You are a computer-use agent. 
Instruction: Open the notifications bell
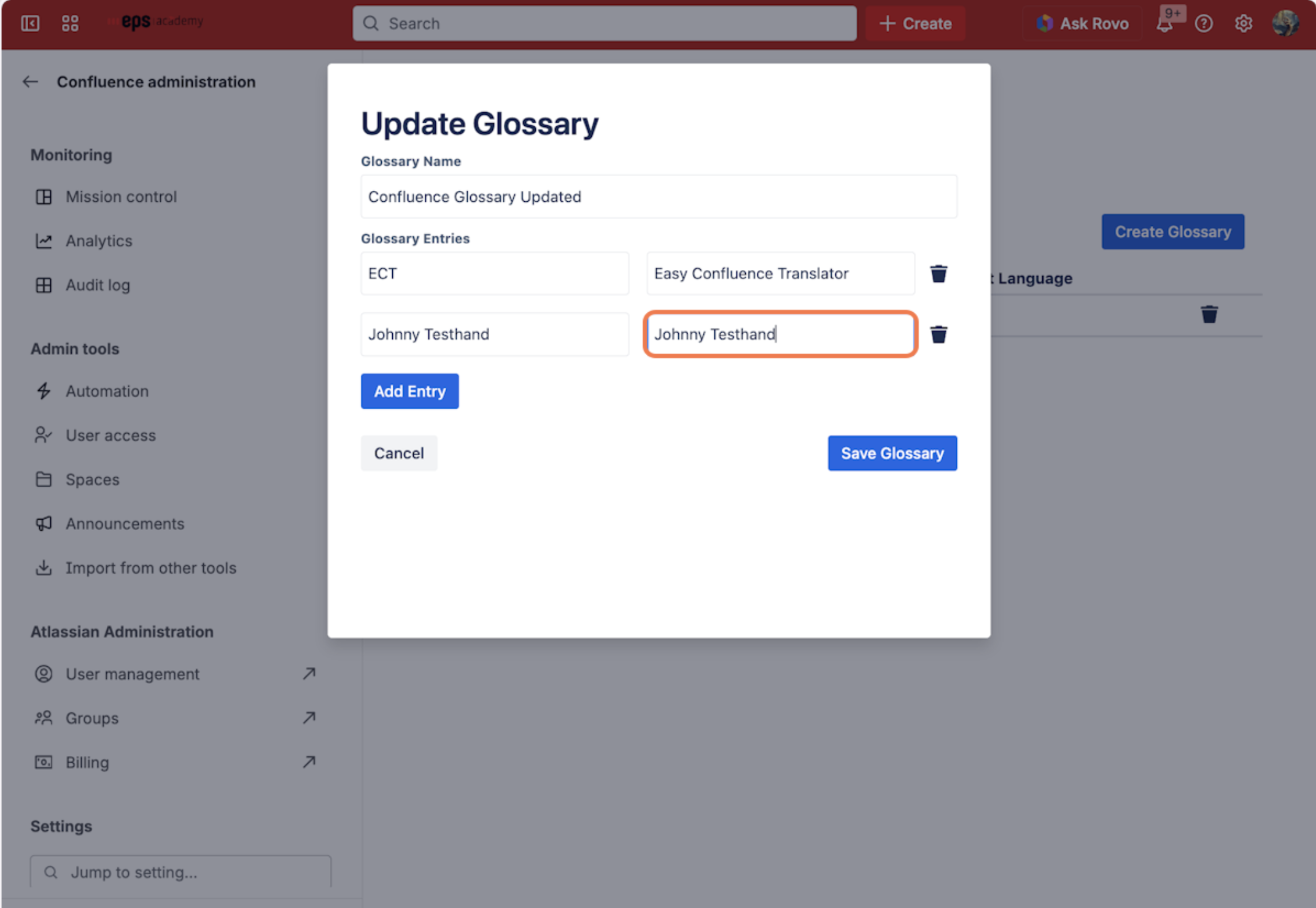point(1164,23)
